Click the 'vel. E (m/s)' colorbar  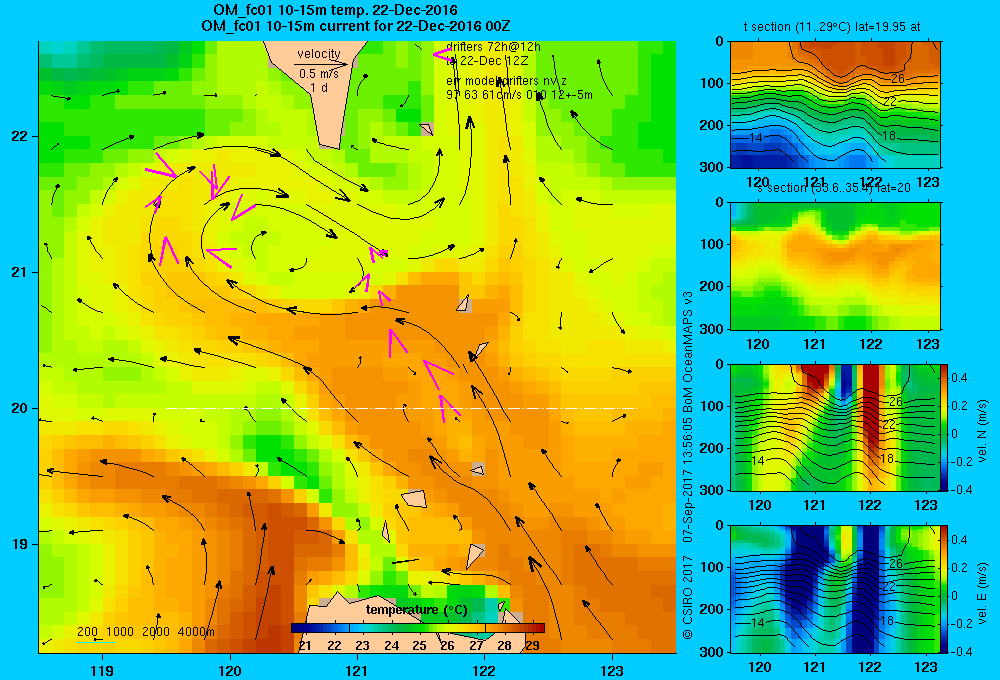coord(945,589)
